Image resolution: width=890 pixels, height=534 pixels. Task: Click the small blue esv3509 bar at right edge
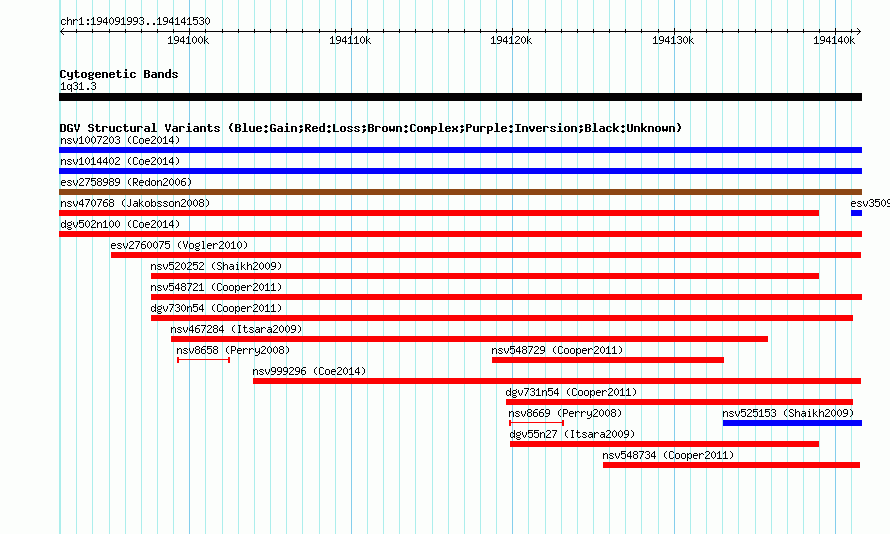pyautogui.click(x=857, y=213)
